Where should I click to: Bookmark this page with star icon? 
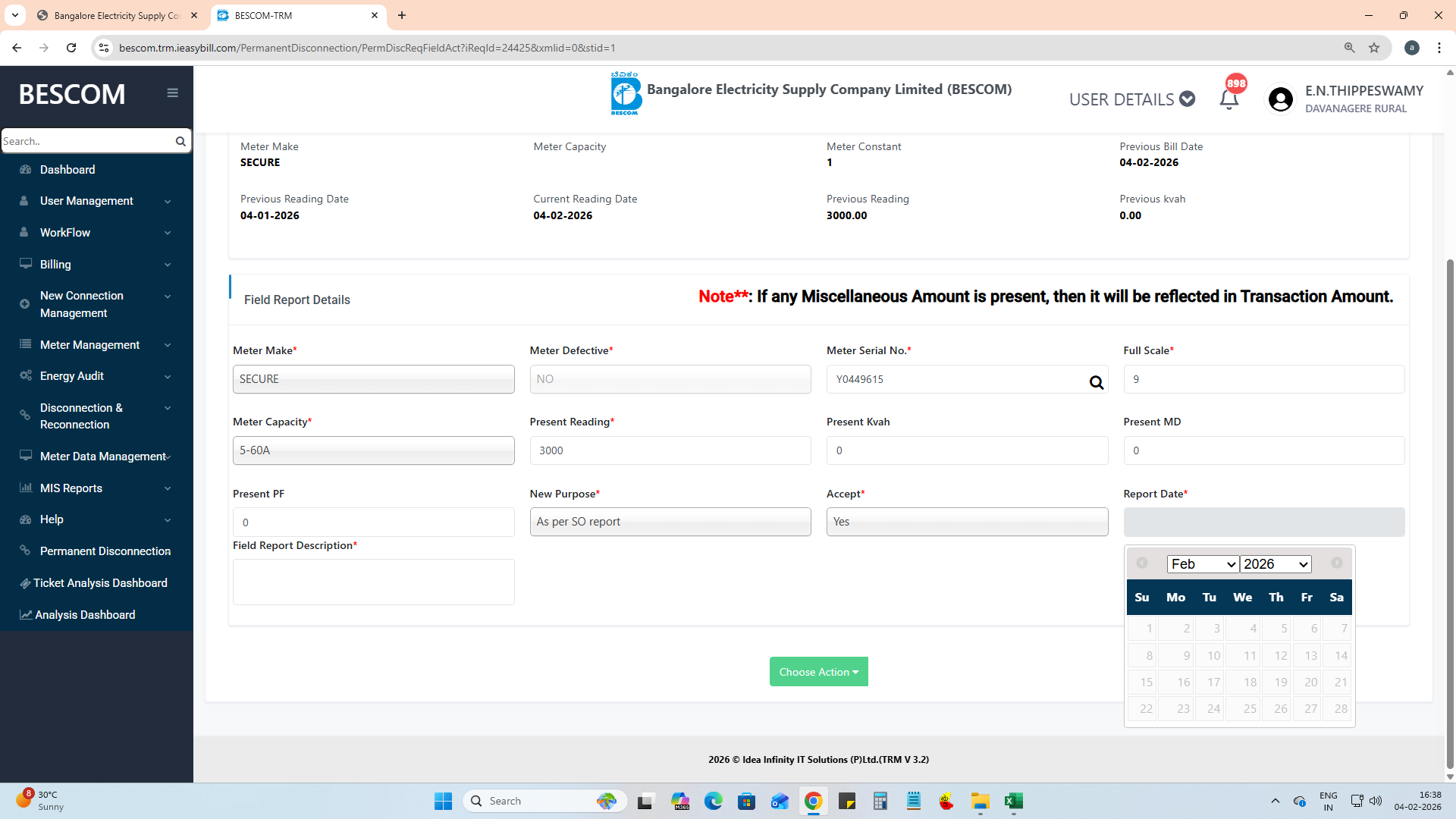click(x=1374, y=48)
